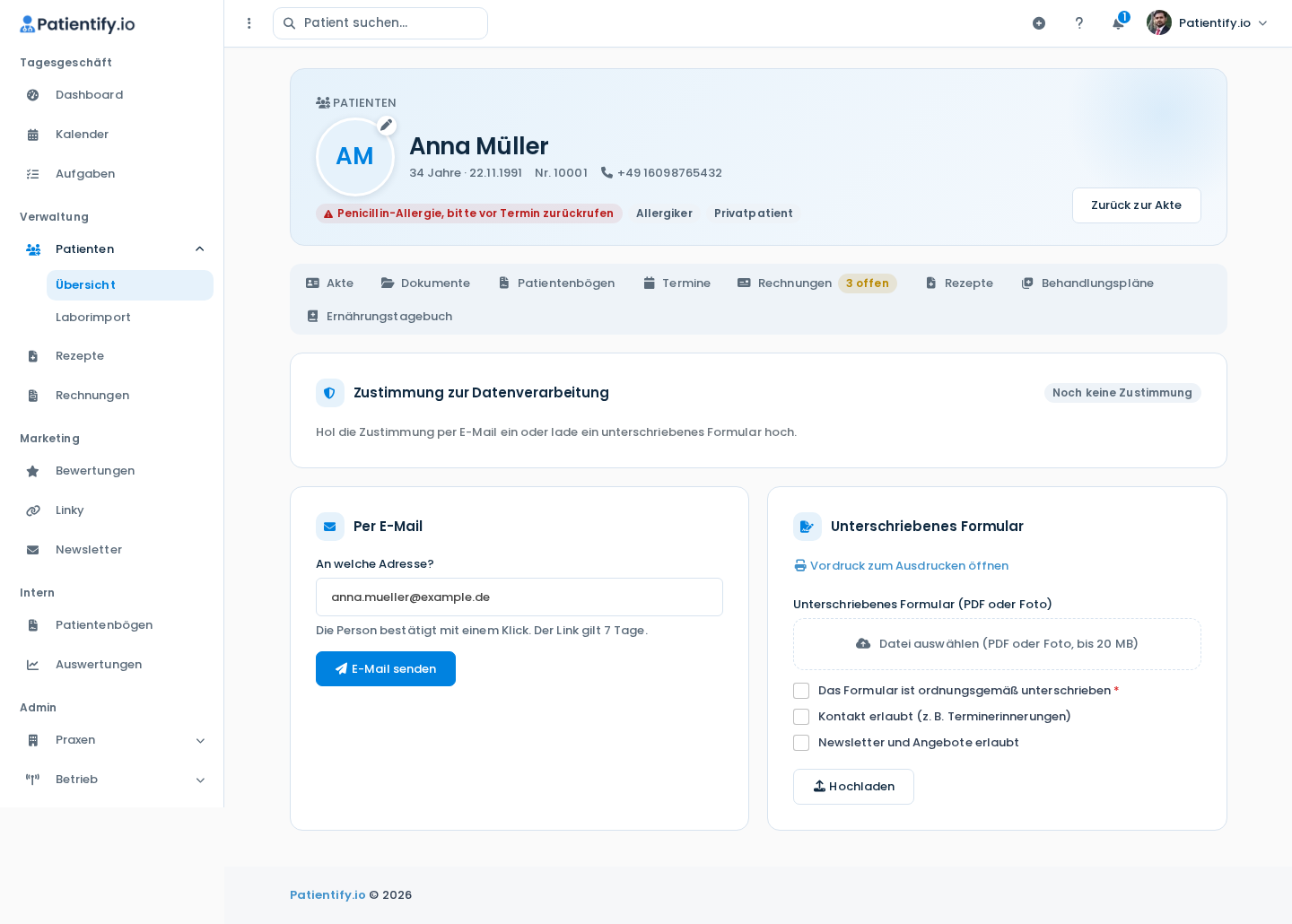Click the Rezepte sidebar icon
The height and width of the screenshot is (924, 1292).
33,356
